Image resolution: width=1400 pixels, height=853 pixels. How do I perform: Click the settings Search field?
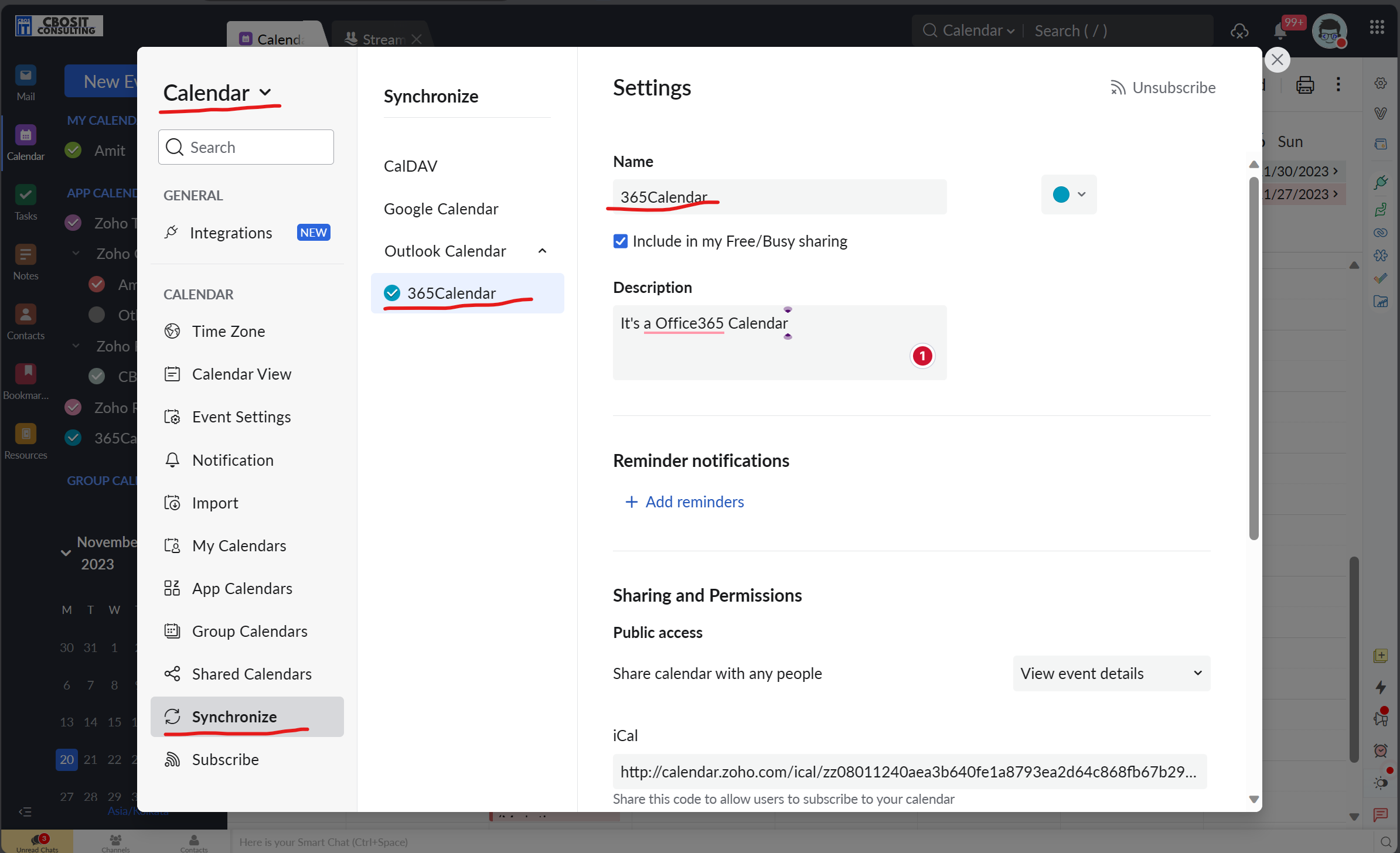(x=246, y=147)
